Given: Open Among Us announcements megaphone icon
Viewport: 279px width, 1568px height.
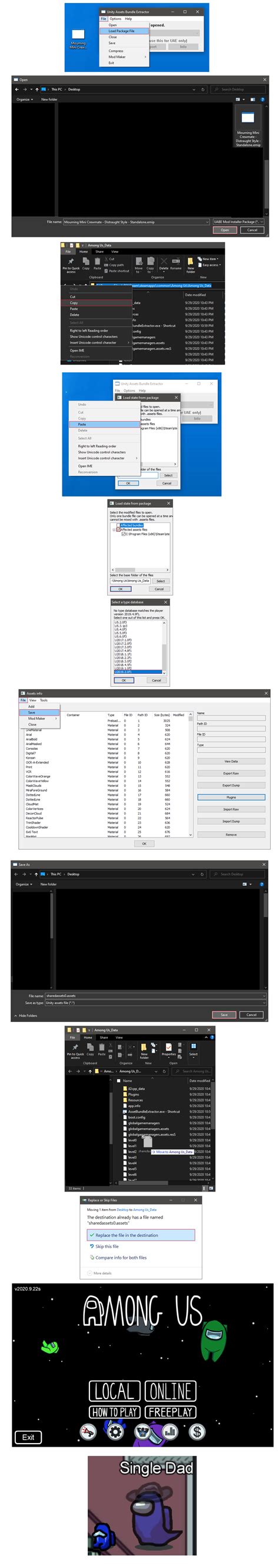Looking at the screenshot, I should [88, 1432].
